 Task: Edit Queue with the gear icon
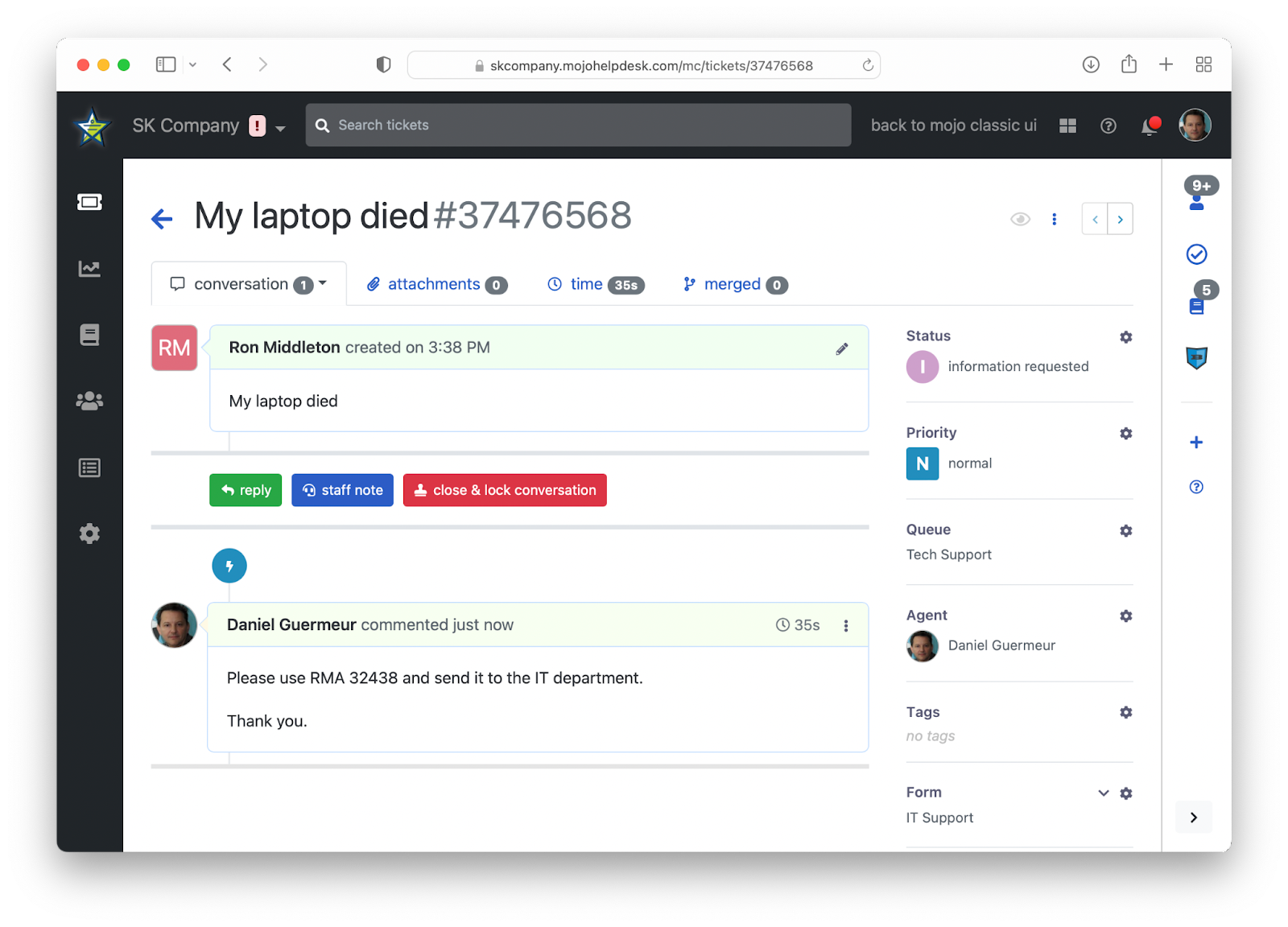click(1126, 531)
